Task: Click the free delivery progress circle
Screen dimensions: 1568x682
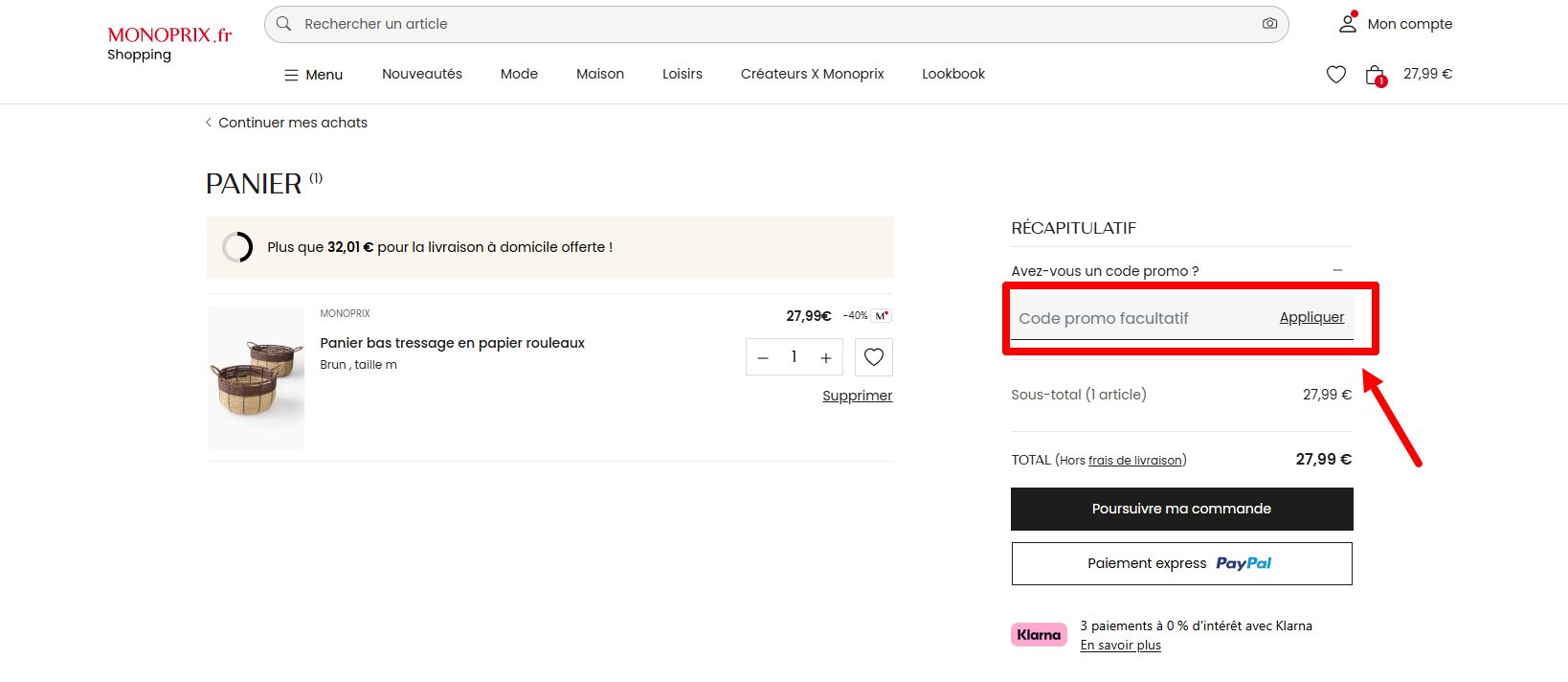Action: coord(237,247)
